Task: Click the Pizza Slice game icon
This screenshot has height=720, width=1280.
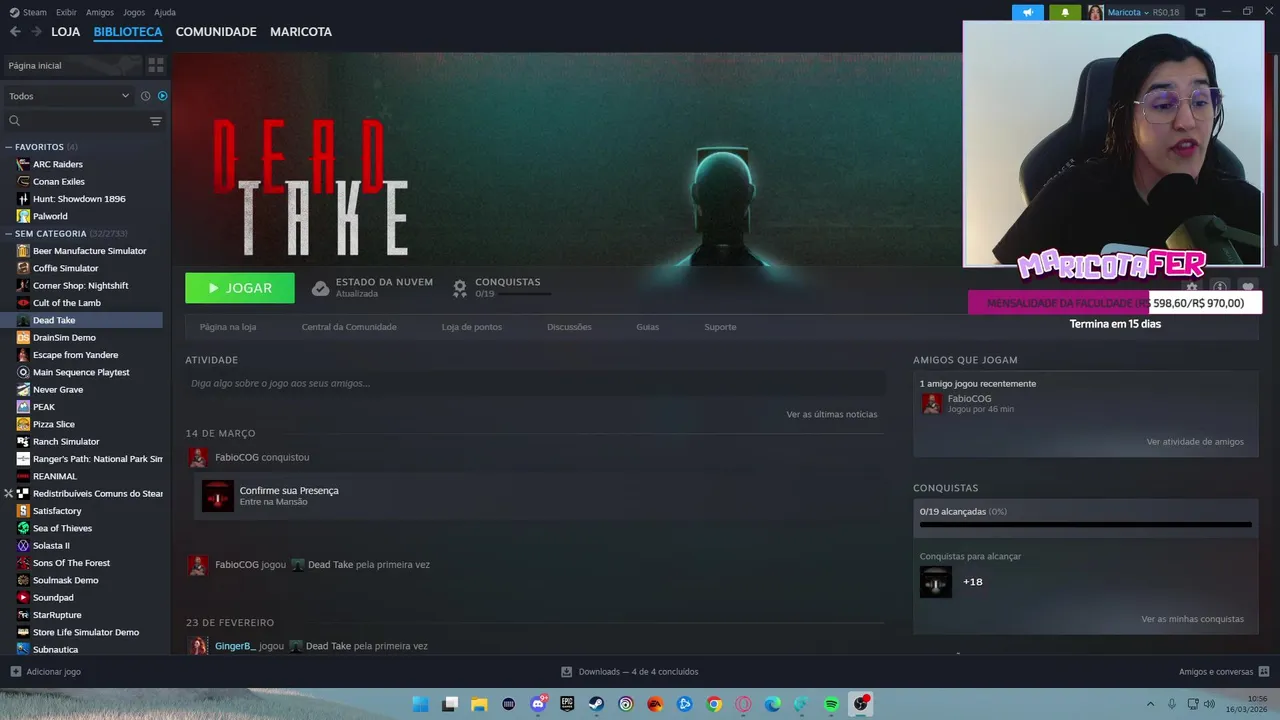Action: 23,424
